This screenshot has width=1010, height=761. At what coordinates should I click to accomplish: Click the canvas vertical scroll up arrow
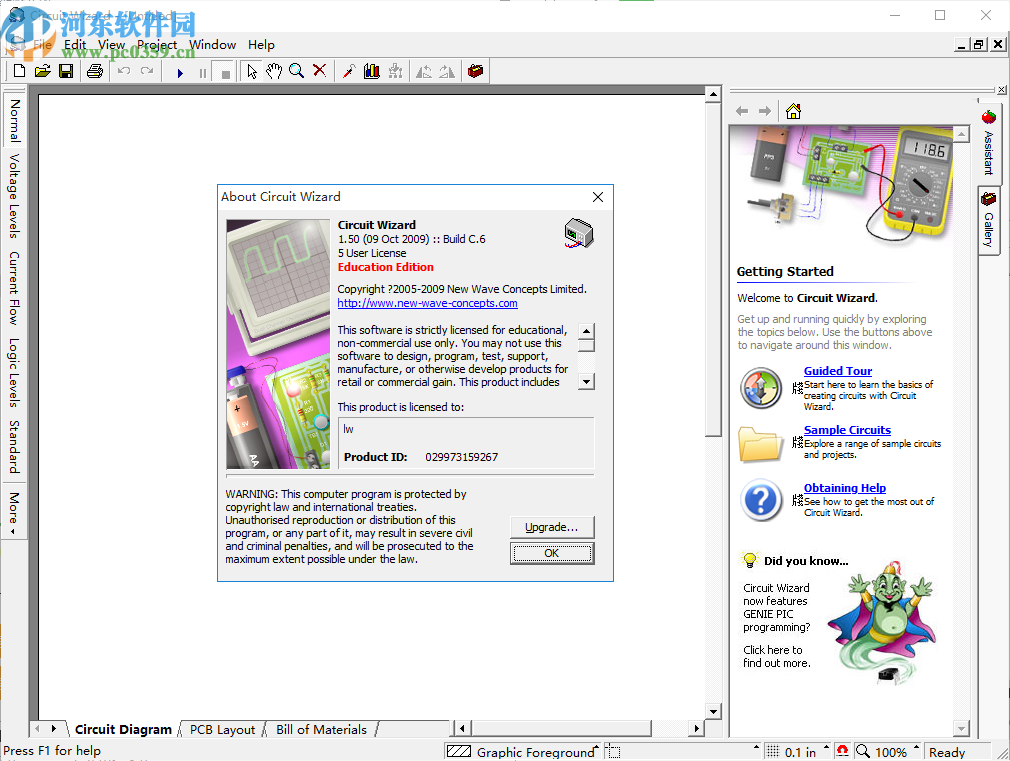tap(713, 94)
